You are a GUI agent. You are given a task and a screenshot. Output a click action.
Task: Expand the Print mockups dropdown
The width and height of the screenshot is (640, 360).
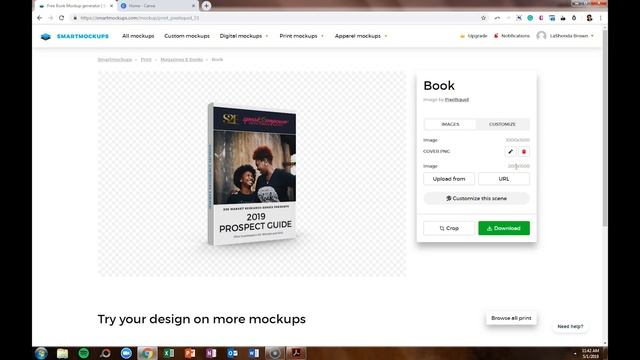point(301,36)
